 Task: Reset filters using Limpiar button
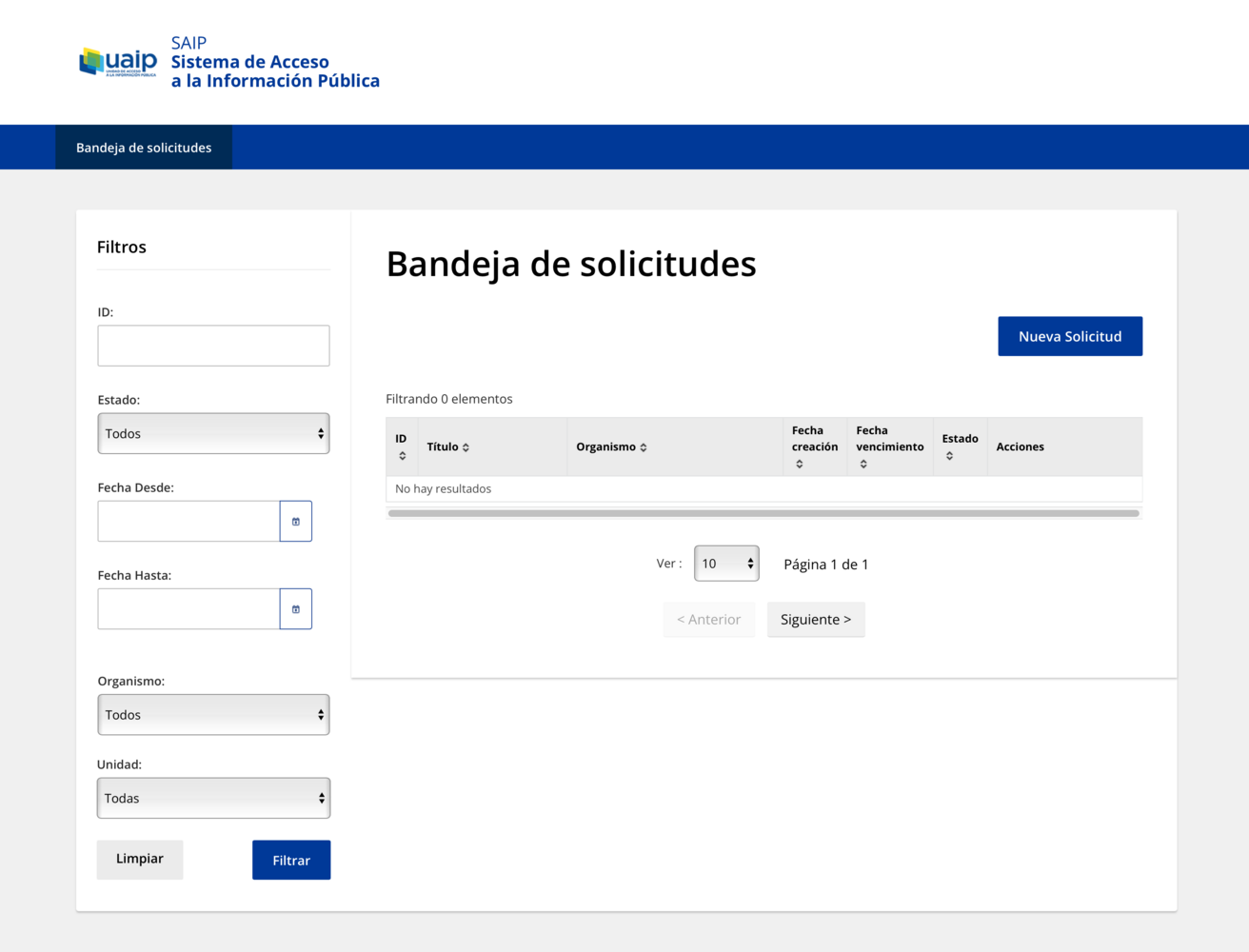coord(140,859)
